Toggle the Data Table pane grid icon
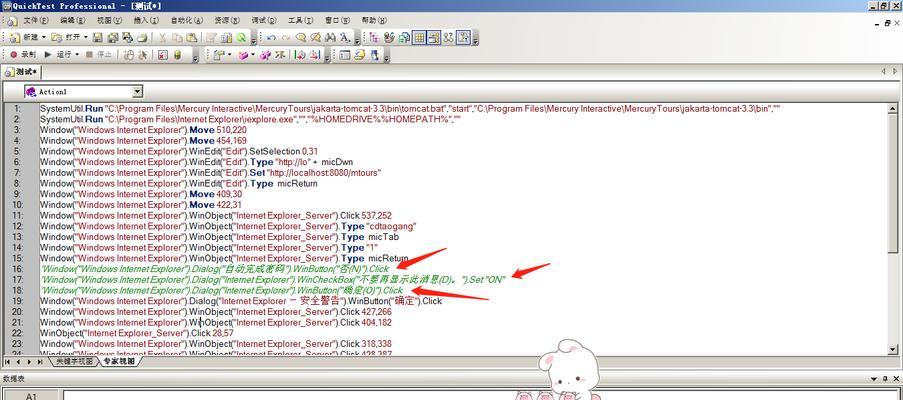The width and height of the screenshot is (903, 400). (419, 37)
